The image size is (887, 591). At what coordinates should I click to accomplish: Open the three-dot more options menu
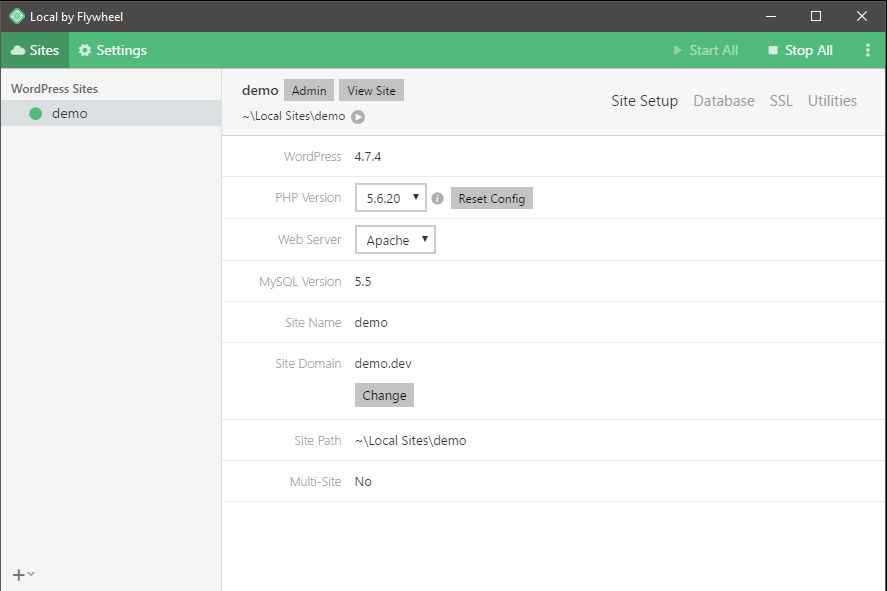point(868,50)
